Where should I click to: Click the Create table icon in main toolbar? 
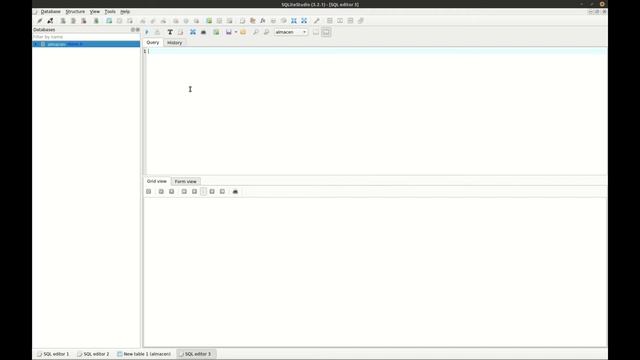[109, 21]
